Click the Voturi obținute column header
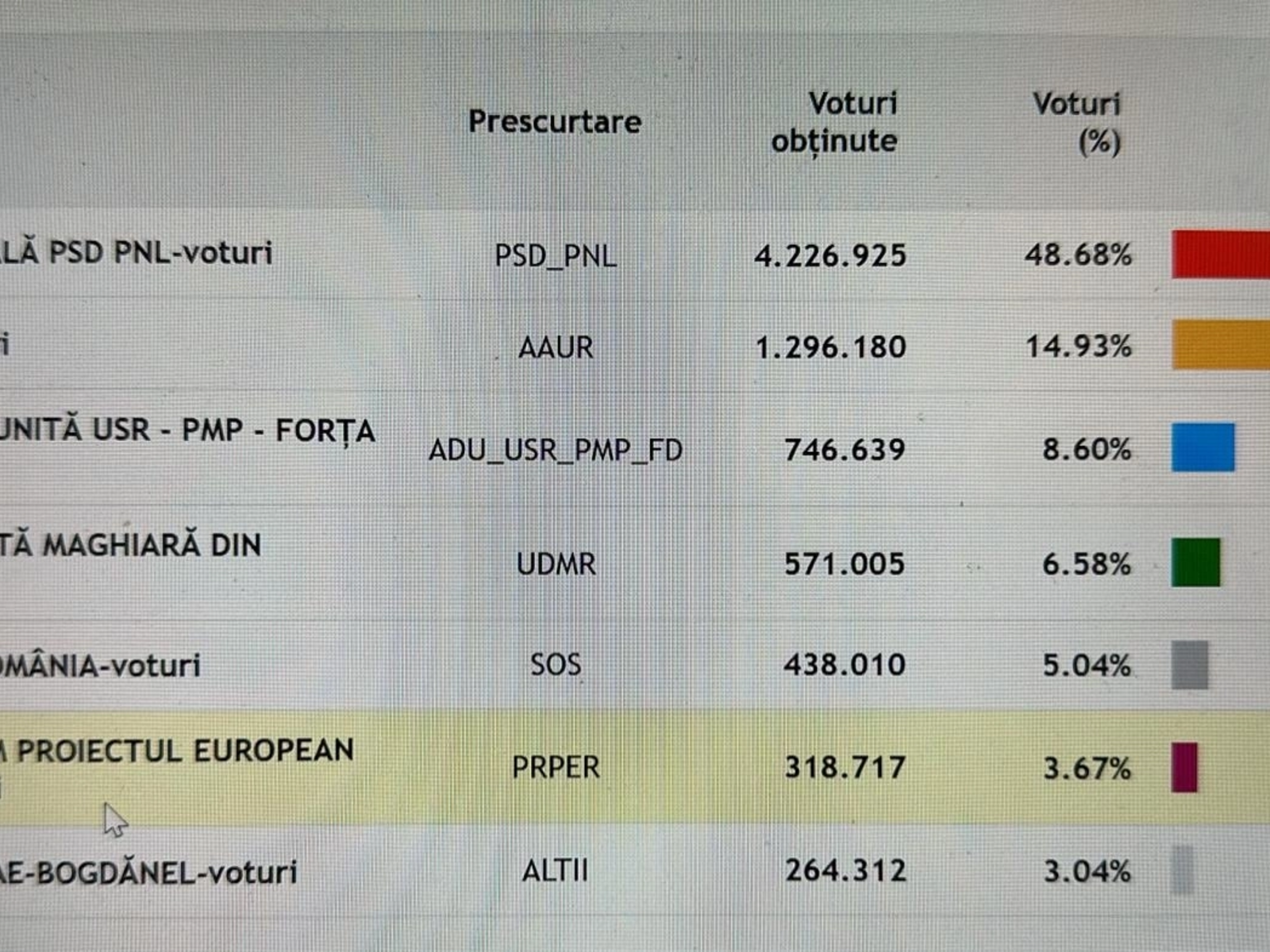Viewport: 1270px width, 952px height. [834, 122]
